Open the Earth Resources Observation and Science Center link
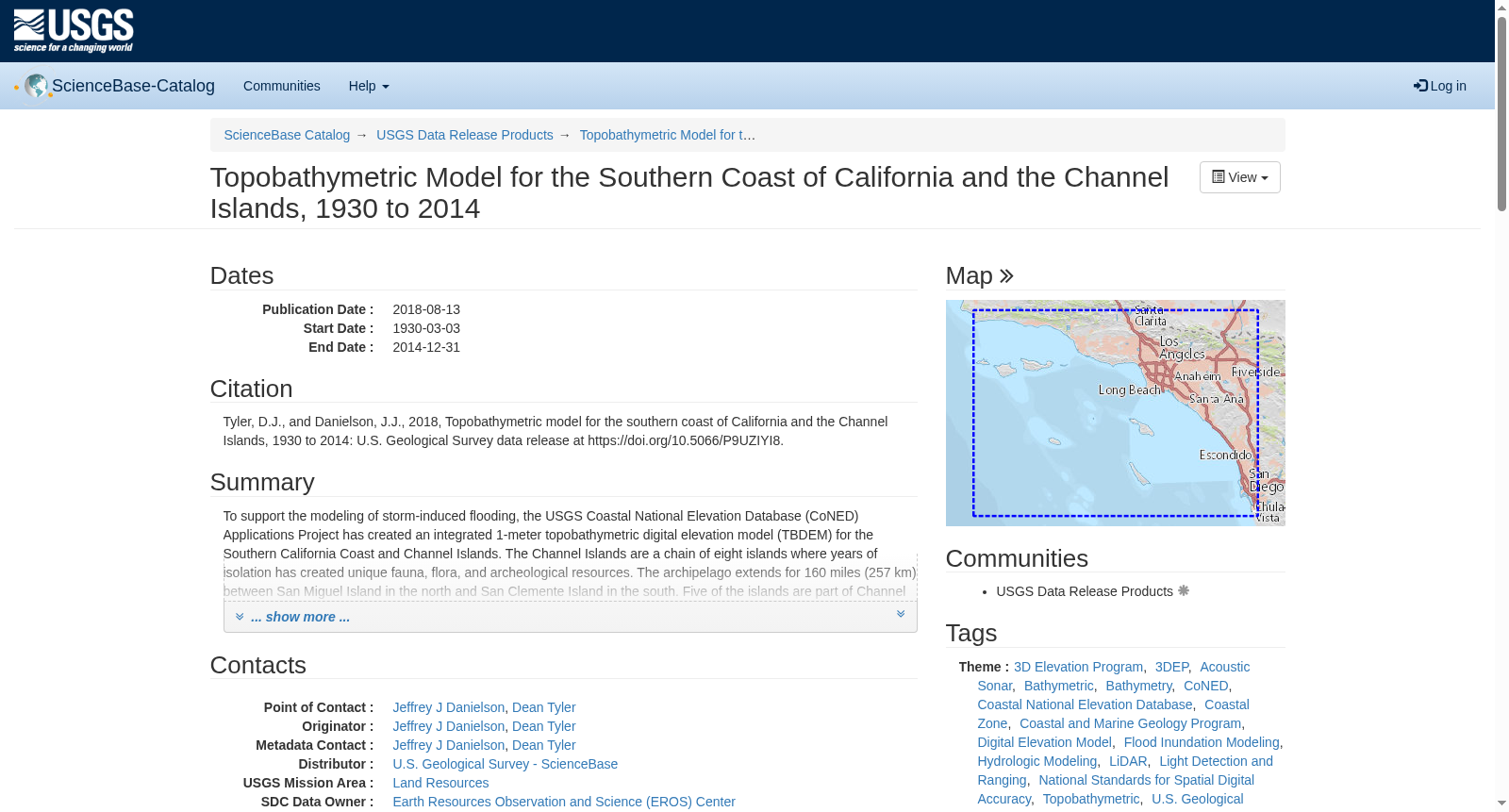 563,802
